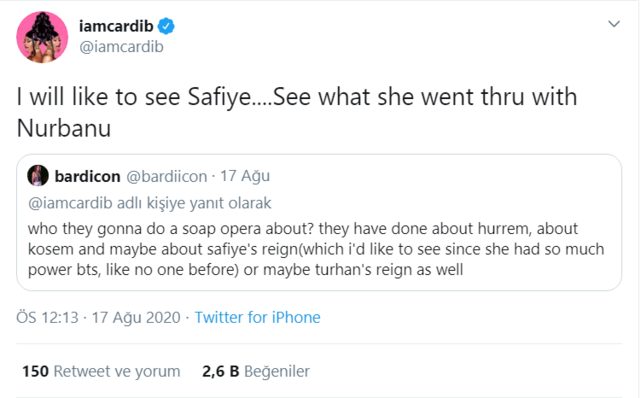View the 2,6 B Beğeniler list
Viewport: 640px width, 398px height.
coord(256,371)
